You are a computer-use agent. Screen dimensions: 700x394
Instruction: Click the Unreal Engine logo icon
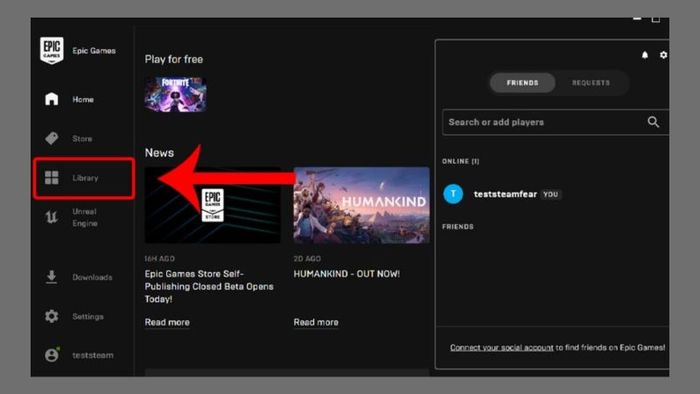click(52, 217)
